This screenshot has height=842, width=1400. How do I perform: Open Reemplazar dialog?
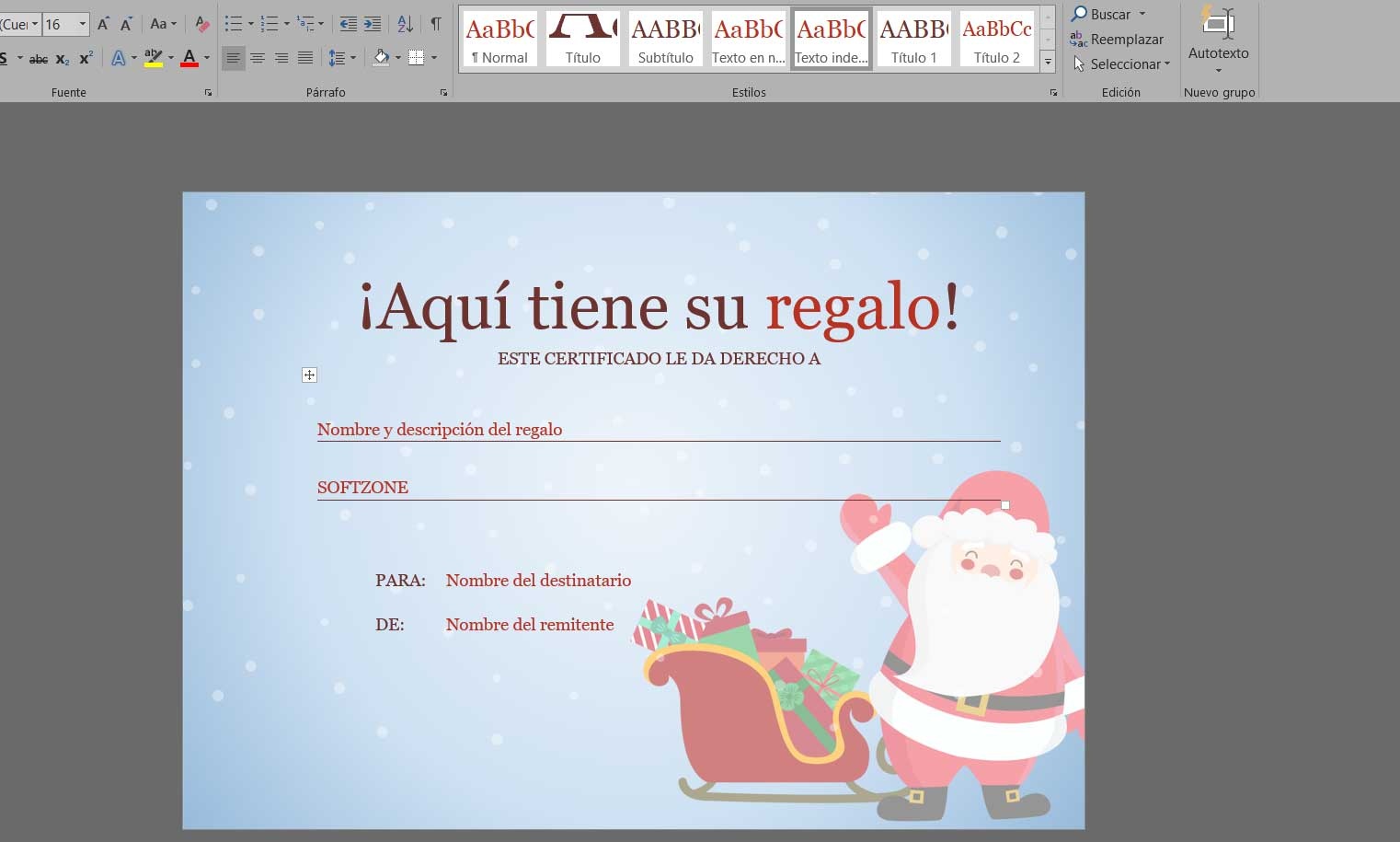tap(1117, 40)
